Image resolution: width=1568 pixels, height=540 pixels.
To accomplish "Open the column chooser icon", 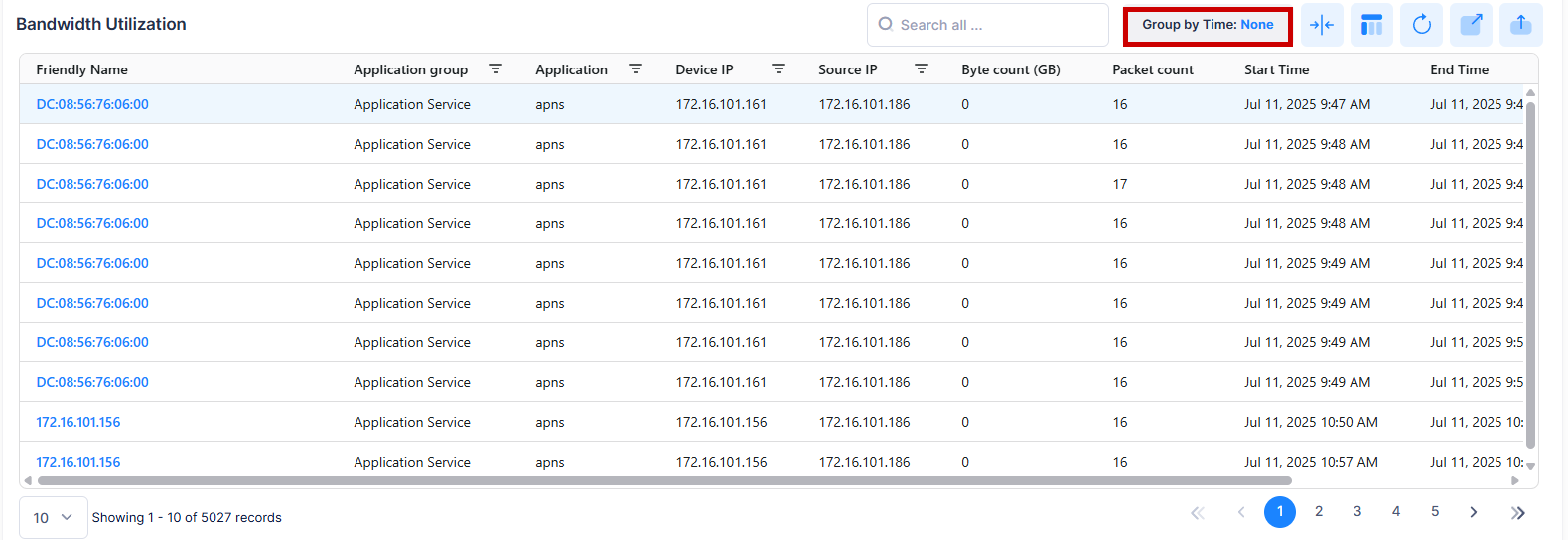I will (x=1371, y=25).
